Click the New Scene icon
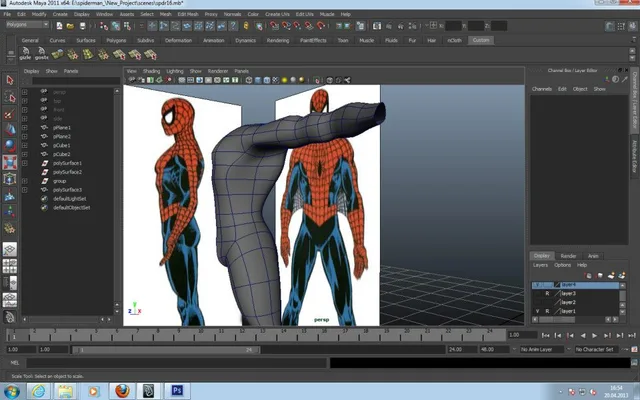The image size is (640, 400). (59, 26)
